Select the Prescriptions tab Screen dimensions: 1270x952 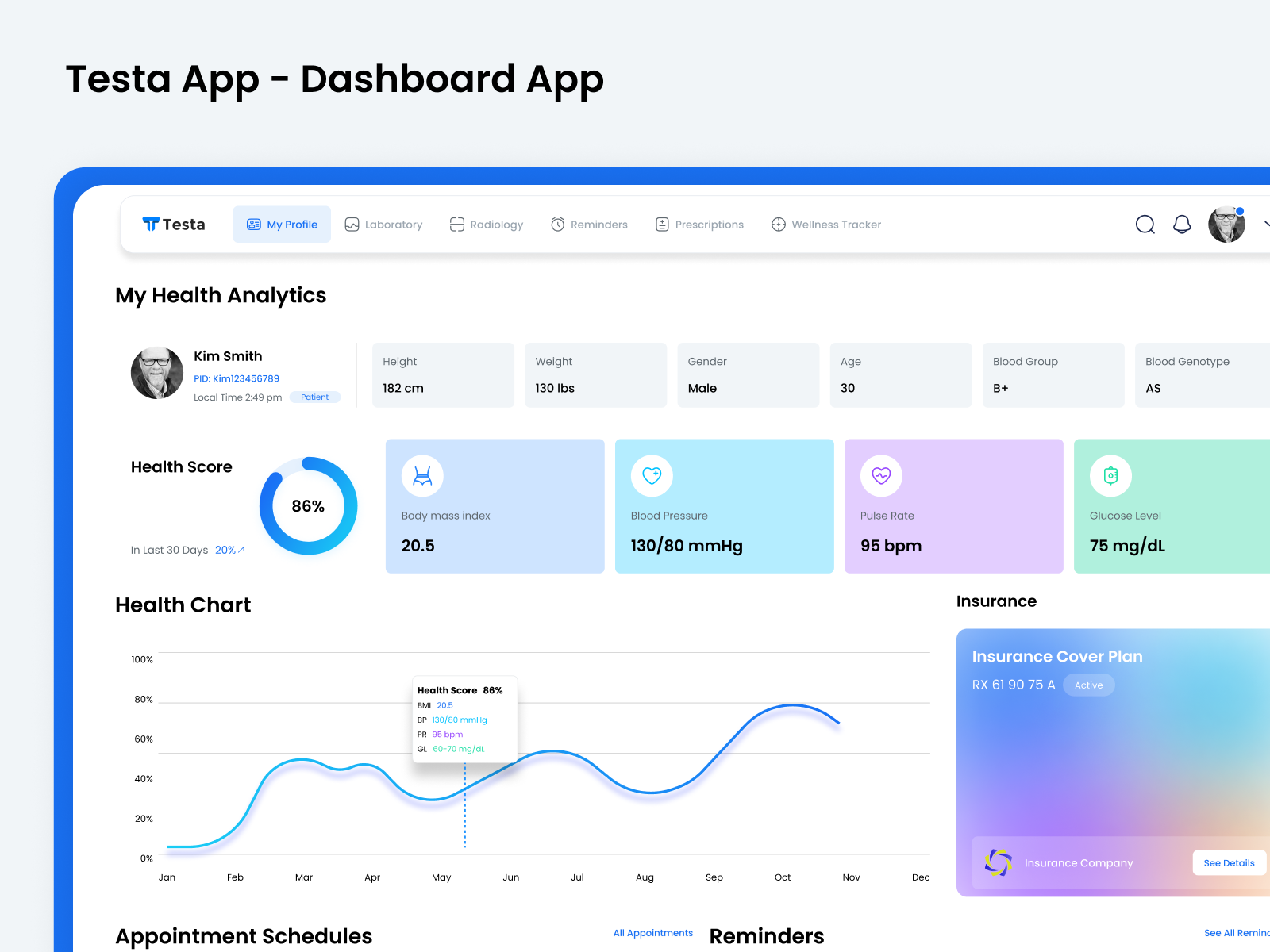pos(699,225)
